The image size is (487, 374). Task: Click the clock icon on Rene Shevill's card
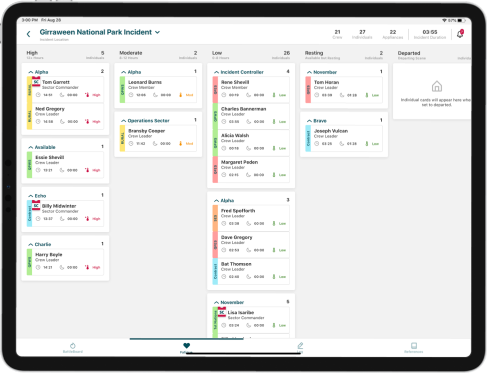coord(224,95)
